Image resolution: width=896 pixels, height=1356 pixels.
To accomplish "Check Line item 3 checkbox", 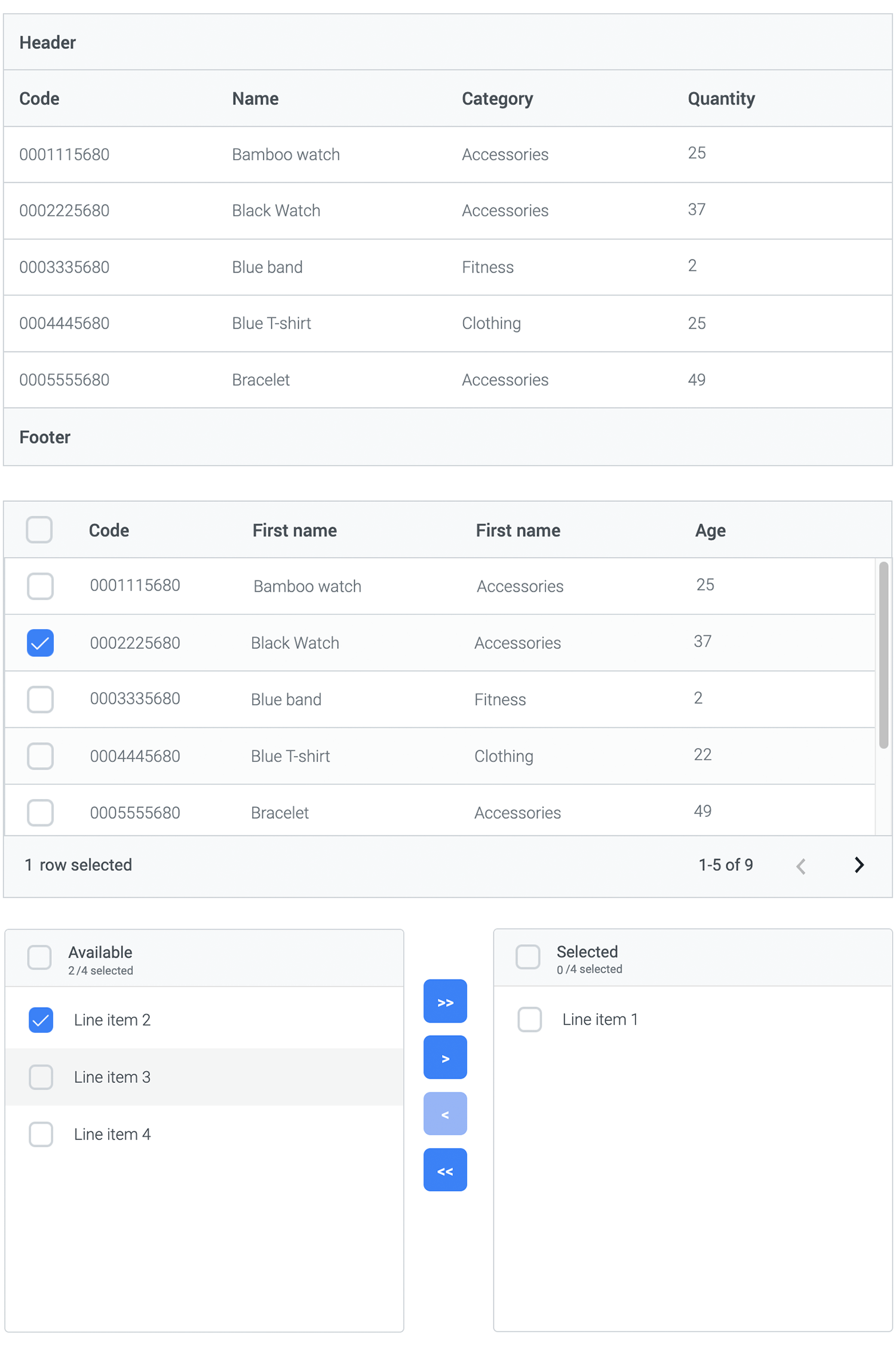I will tap(41, 1077).
